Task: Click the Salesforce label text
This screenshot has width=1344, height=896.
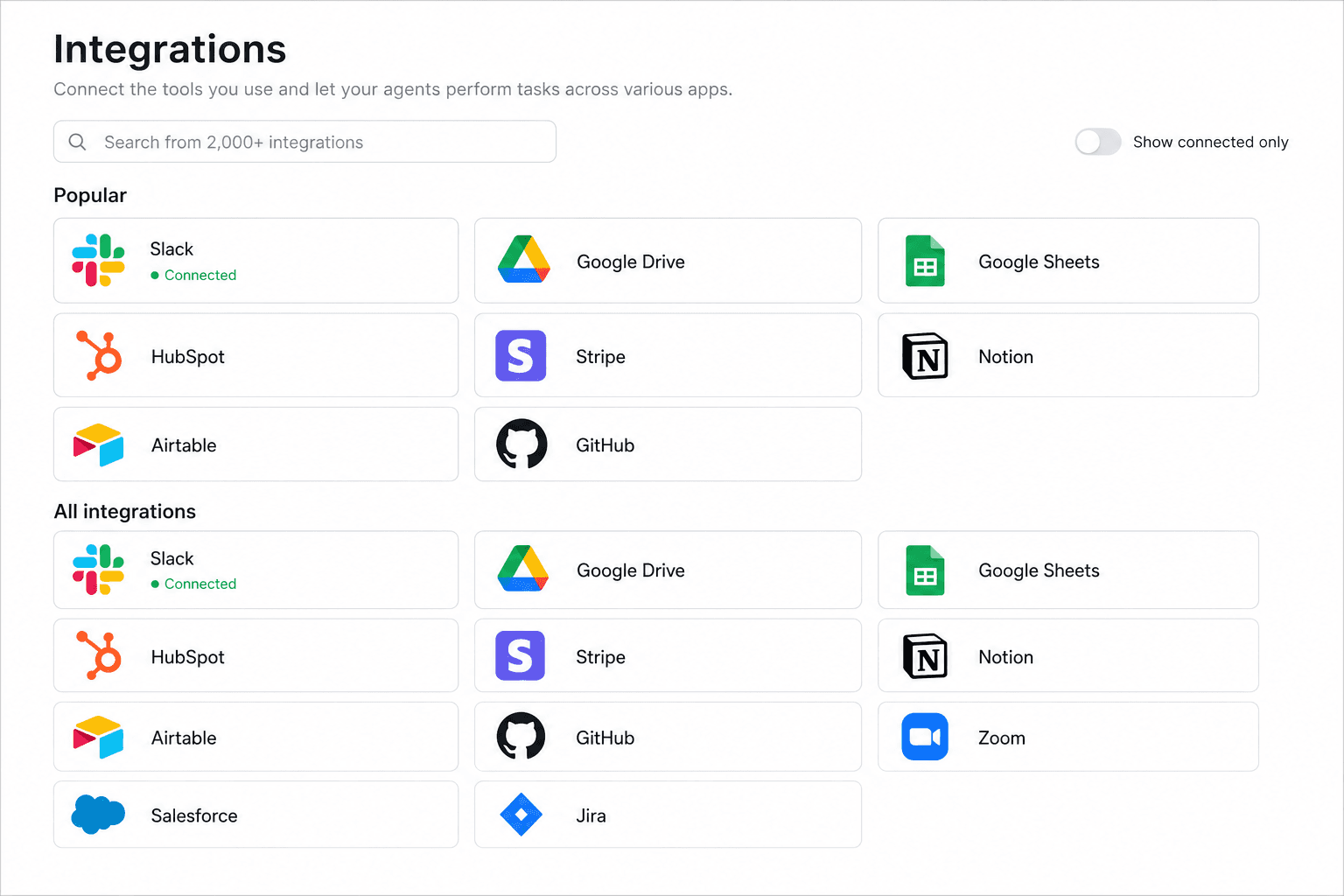Action: click(194, 815)
